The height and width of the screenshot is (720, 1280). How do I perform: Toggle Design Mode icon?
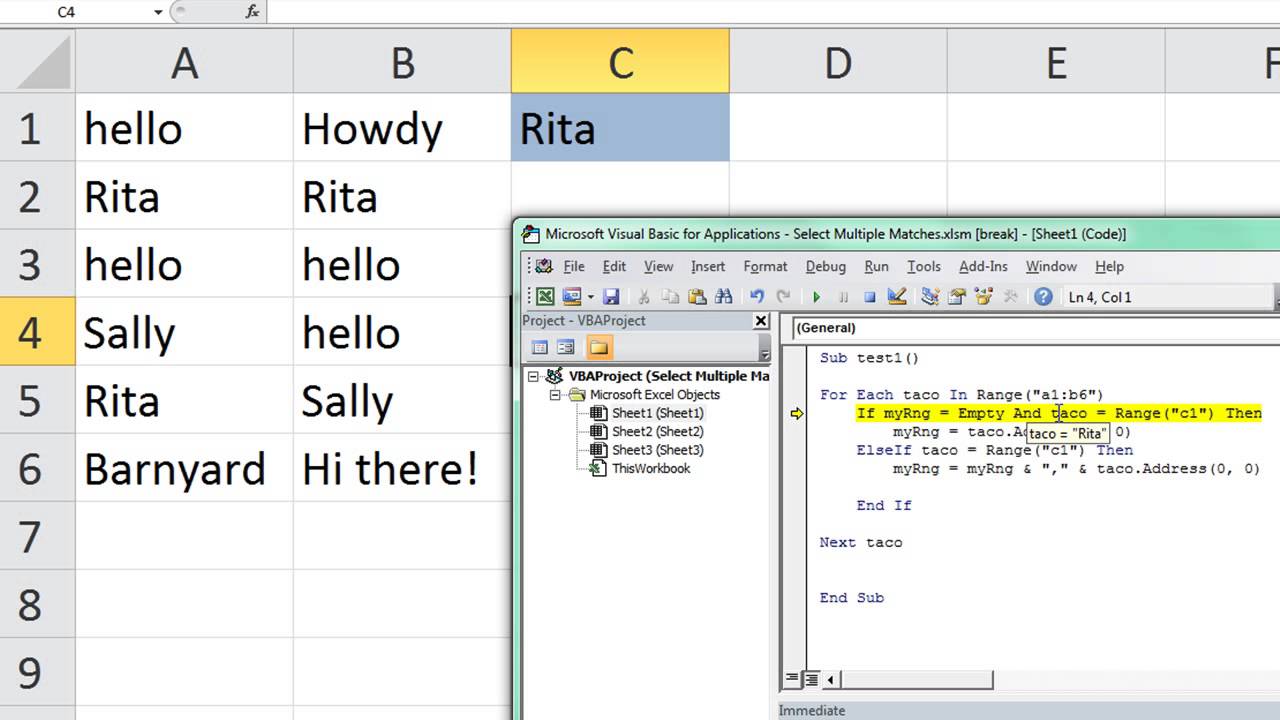pos(897,297)
